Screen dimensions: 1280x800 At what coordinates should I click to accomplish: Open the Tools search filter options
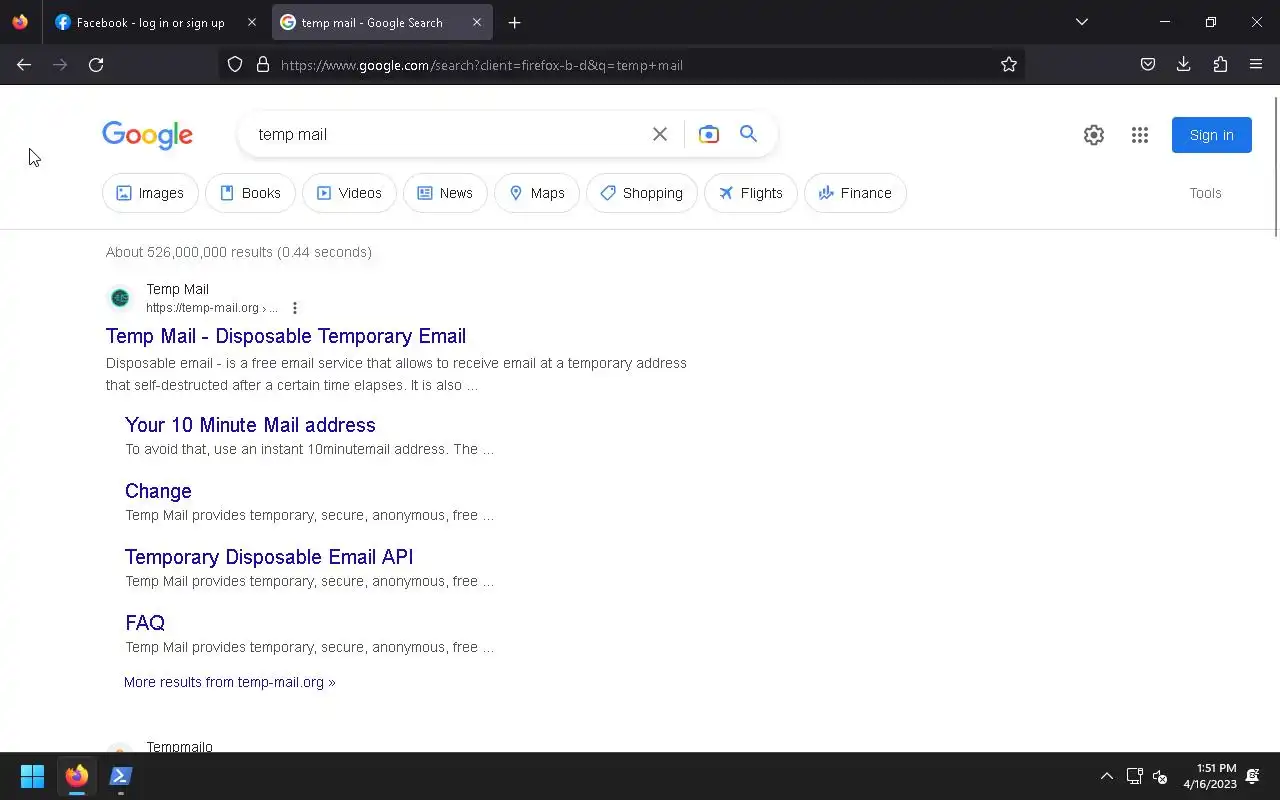(1205, 193)
